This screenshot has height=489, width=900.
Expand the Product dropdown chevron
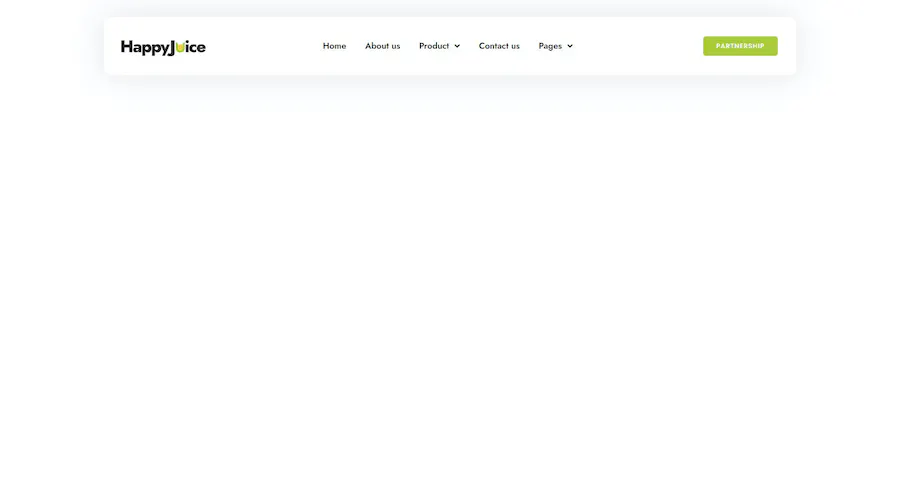click(x=457, y=46)
